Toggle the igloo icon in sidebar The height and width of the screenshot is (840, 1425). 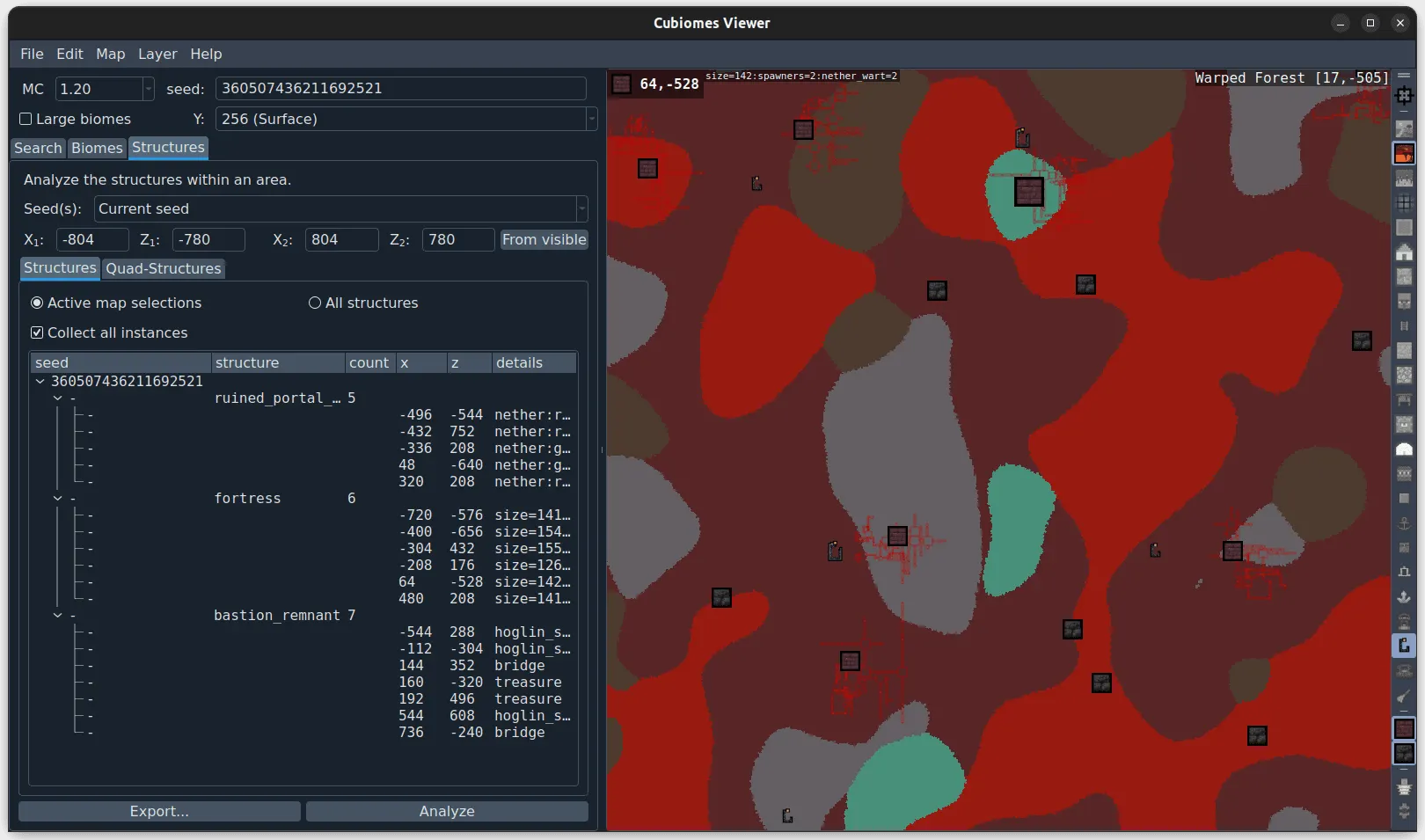coord(1404,449)
